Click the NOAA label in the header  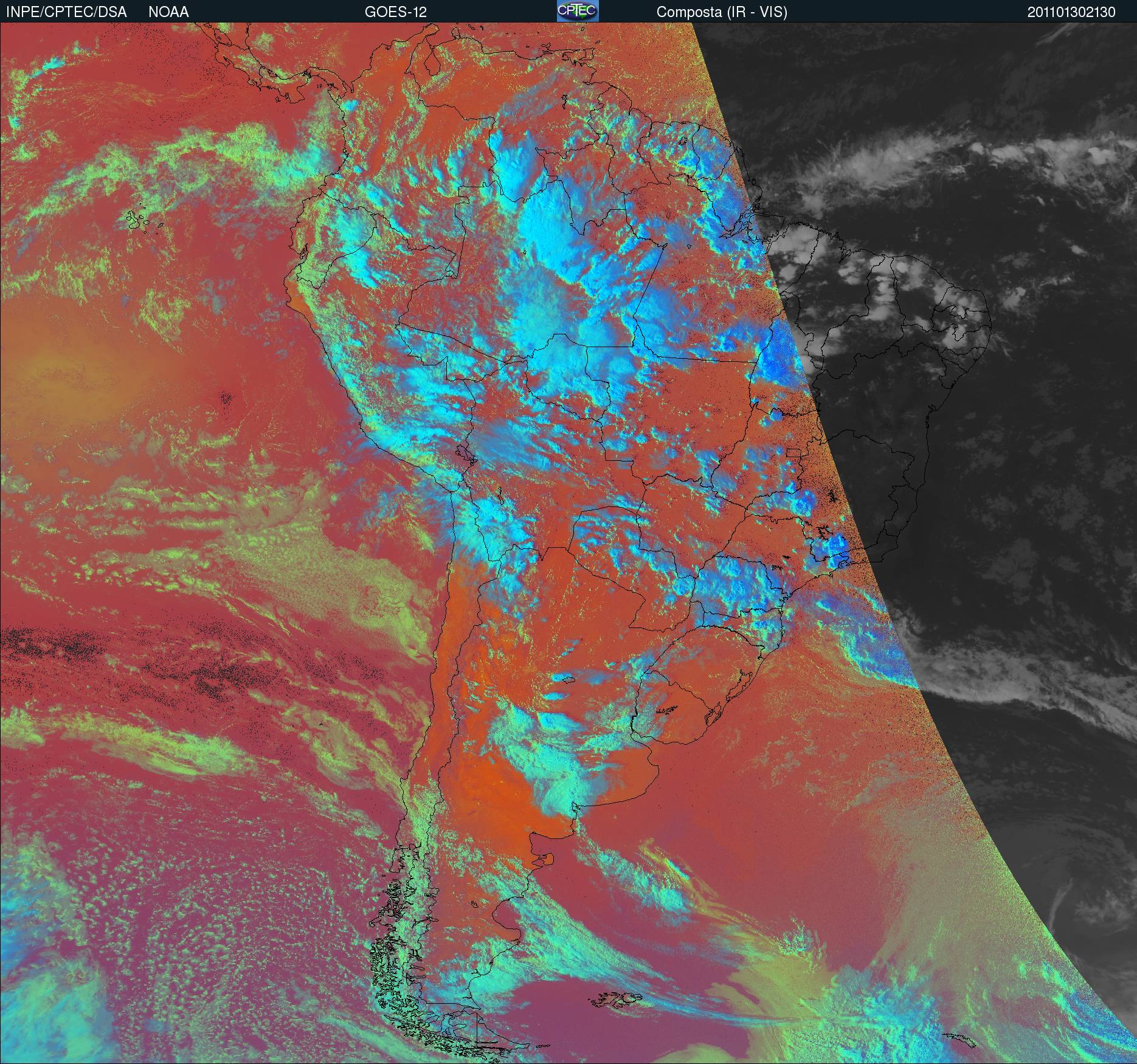click(x=168, y=12)
